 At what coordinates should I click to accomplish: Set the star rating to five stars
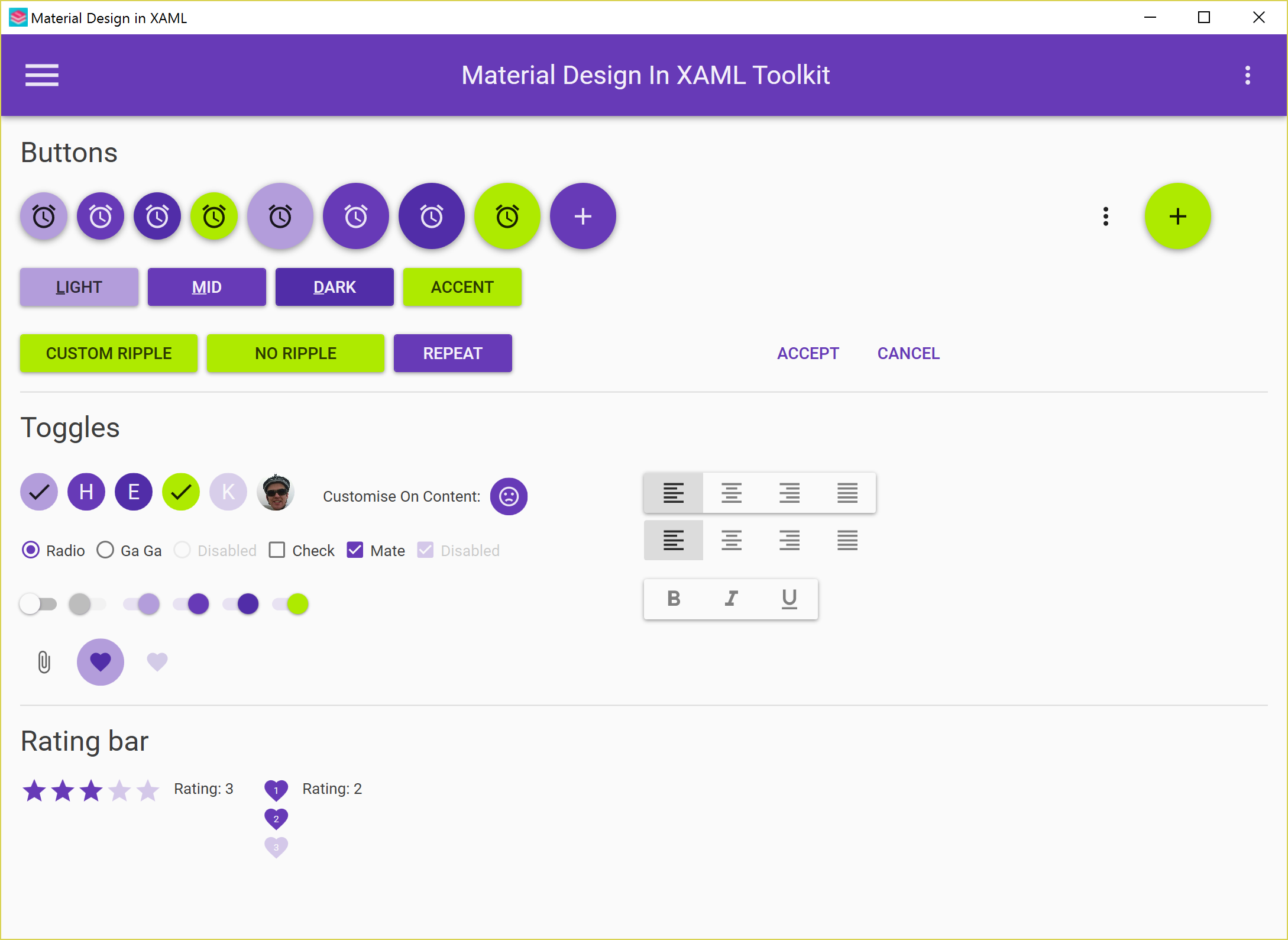pyautogui.click(x=147, y=790)
